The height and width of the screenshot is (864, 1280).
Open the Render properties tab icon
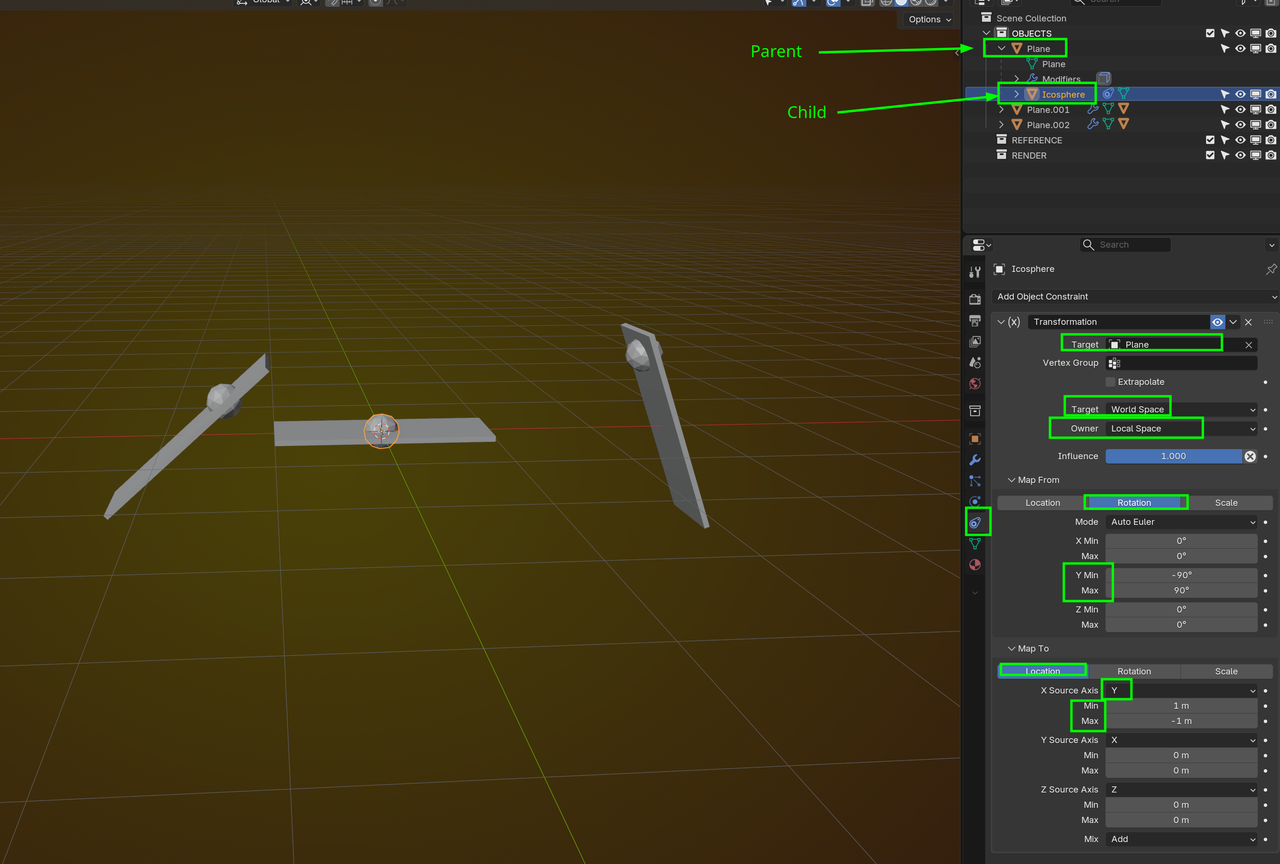(x=975, y=299)
